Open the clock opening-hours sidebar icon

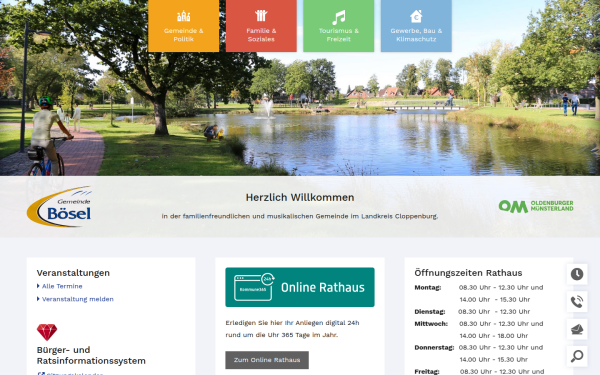tap(577, 274)
